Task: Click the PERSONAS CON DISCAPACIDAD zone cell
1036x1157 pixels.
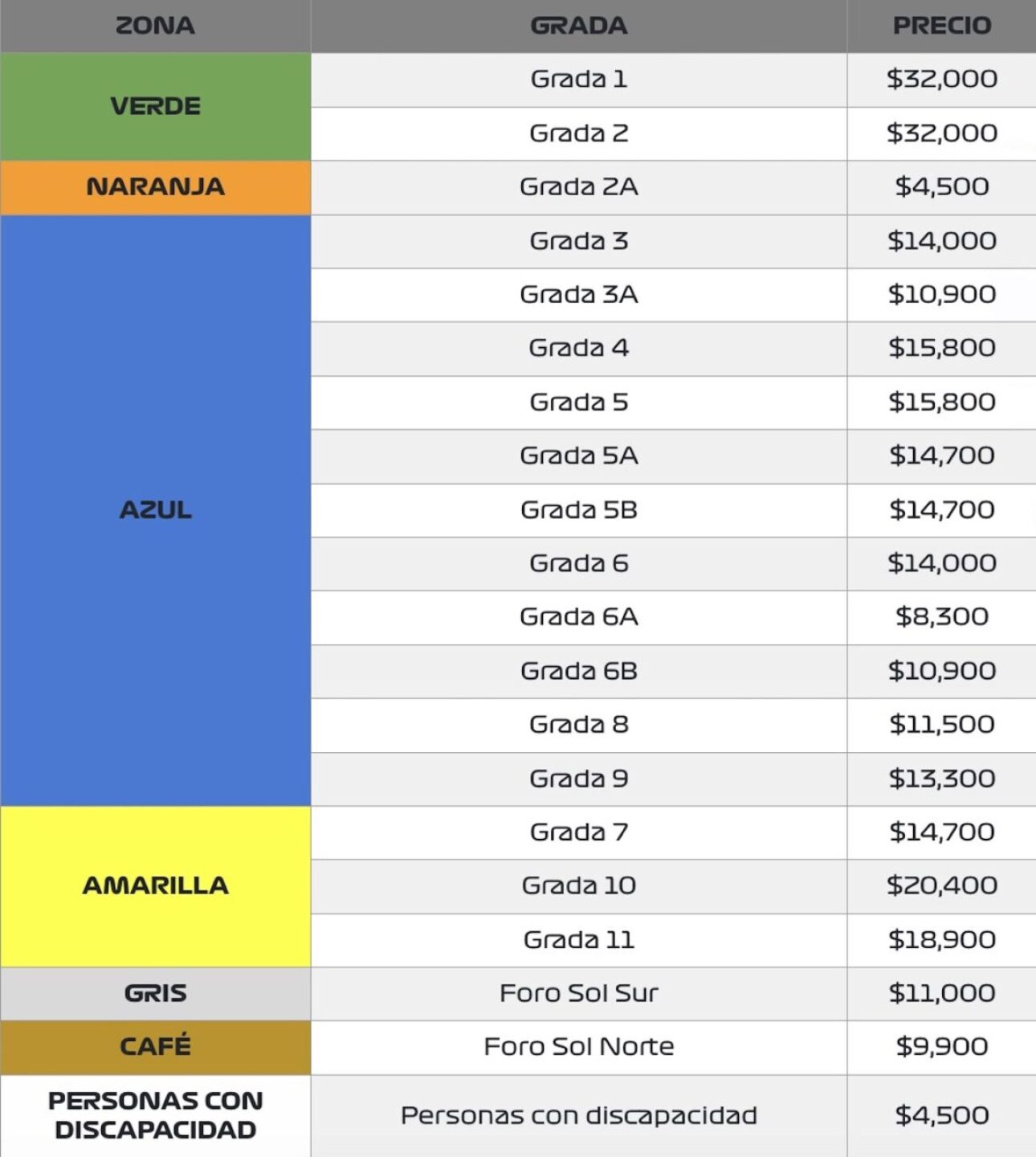Action: (x=155, y=1115)
